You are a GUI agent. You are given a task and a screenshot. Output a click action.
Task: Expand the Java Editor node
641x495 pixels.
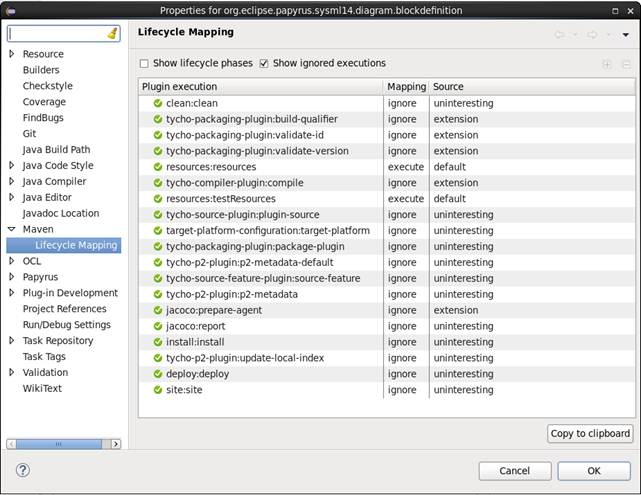click(x=12, y=197)
